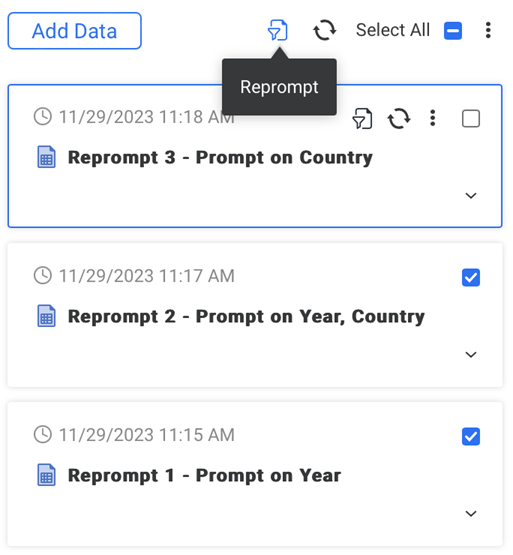Toggle the Select All checkbox
The width and height of the screenshot is (513, 555).
(x=453, y=30)
